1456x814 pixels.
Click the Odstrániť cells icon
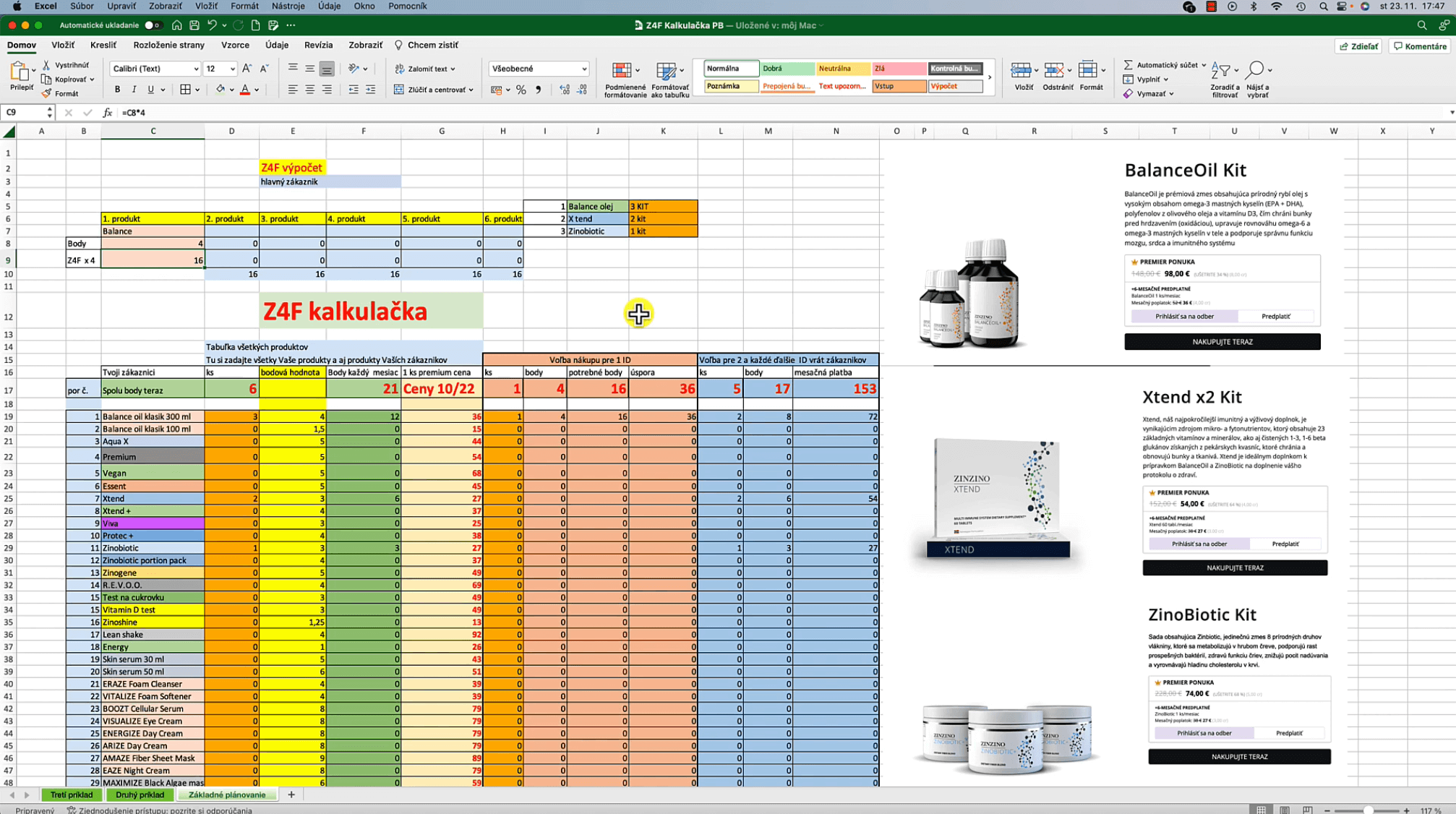coord(1054,71)
